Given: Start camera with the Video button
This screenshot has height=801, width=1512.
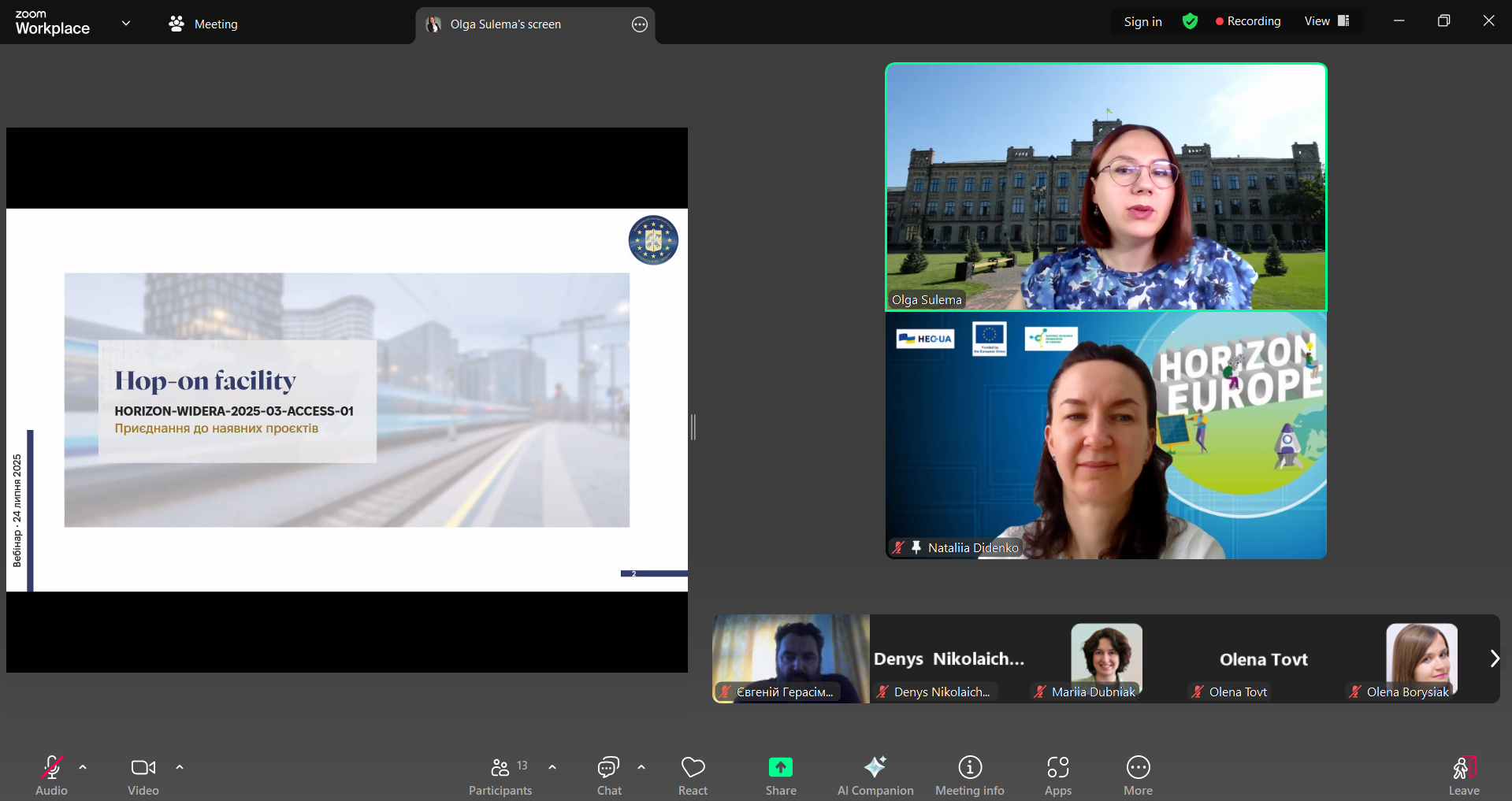Looking at the screenshot, I should coord(143,776).
